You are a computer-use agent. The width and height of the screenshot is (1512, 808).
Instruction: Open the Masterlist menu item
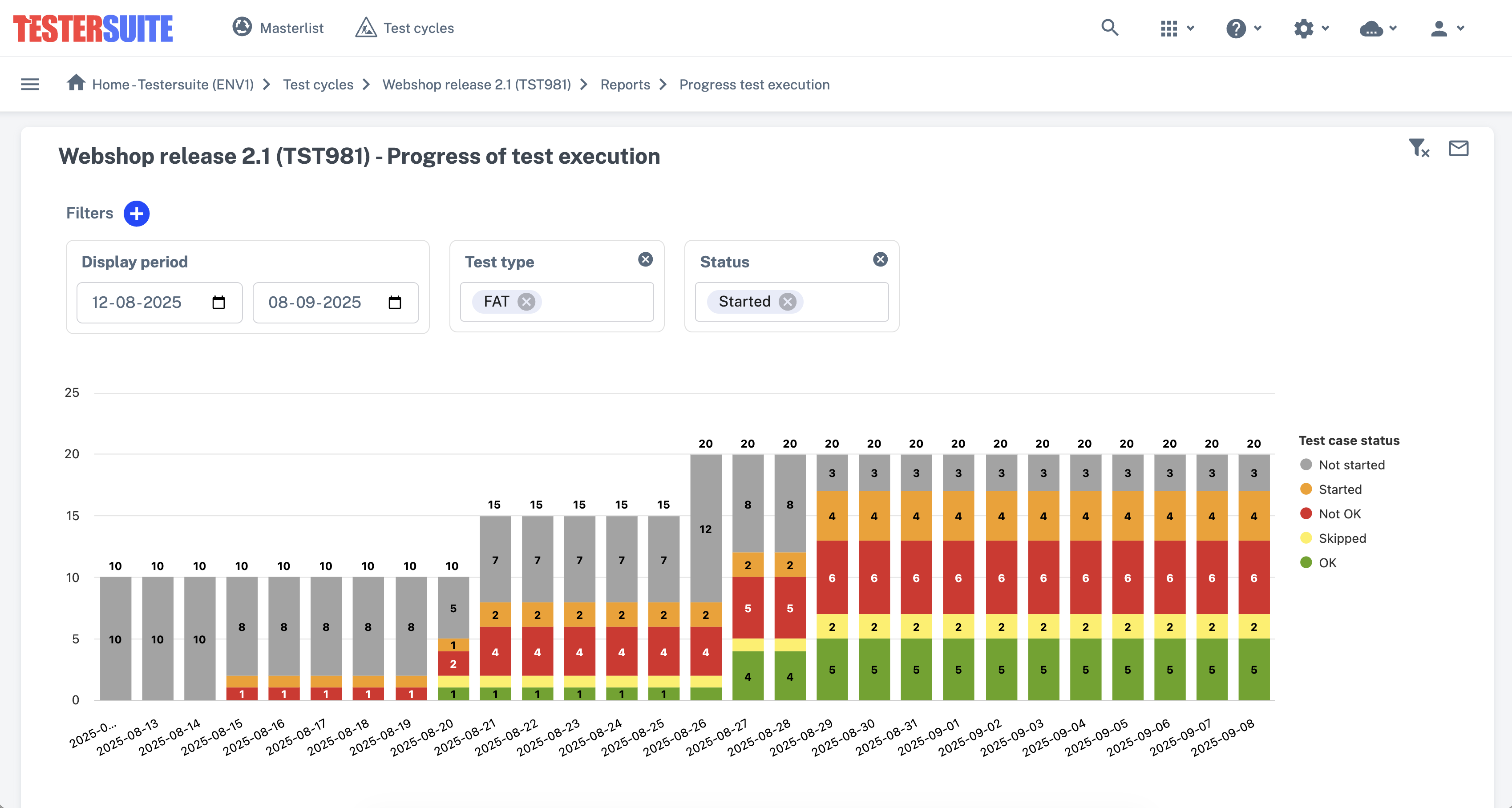[278, 28]
